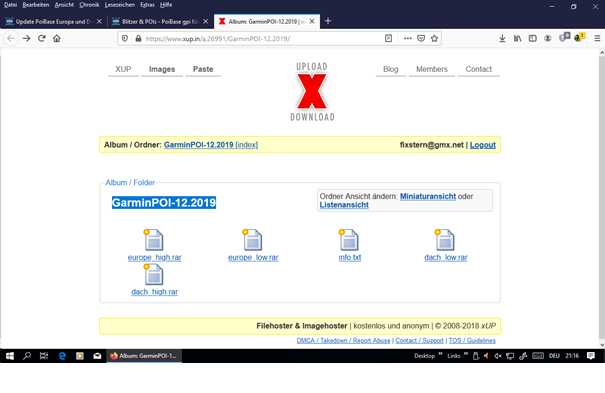Open the Datei menu
The width and height of the screenshot is (605, 393).
click(x=10, y=5)
